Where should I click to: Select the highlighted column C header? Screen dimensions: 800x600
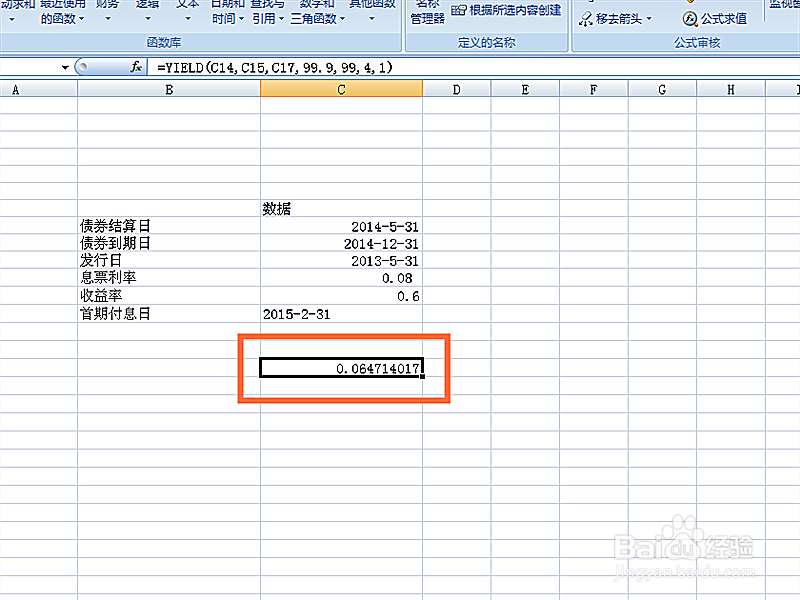pyautogui.click(x=341, y=89)
